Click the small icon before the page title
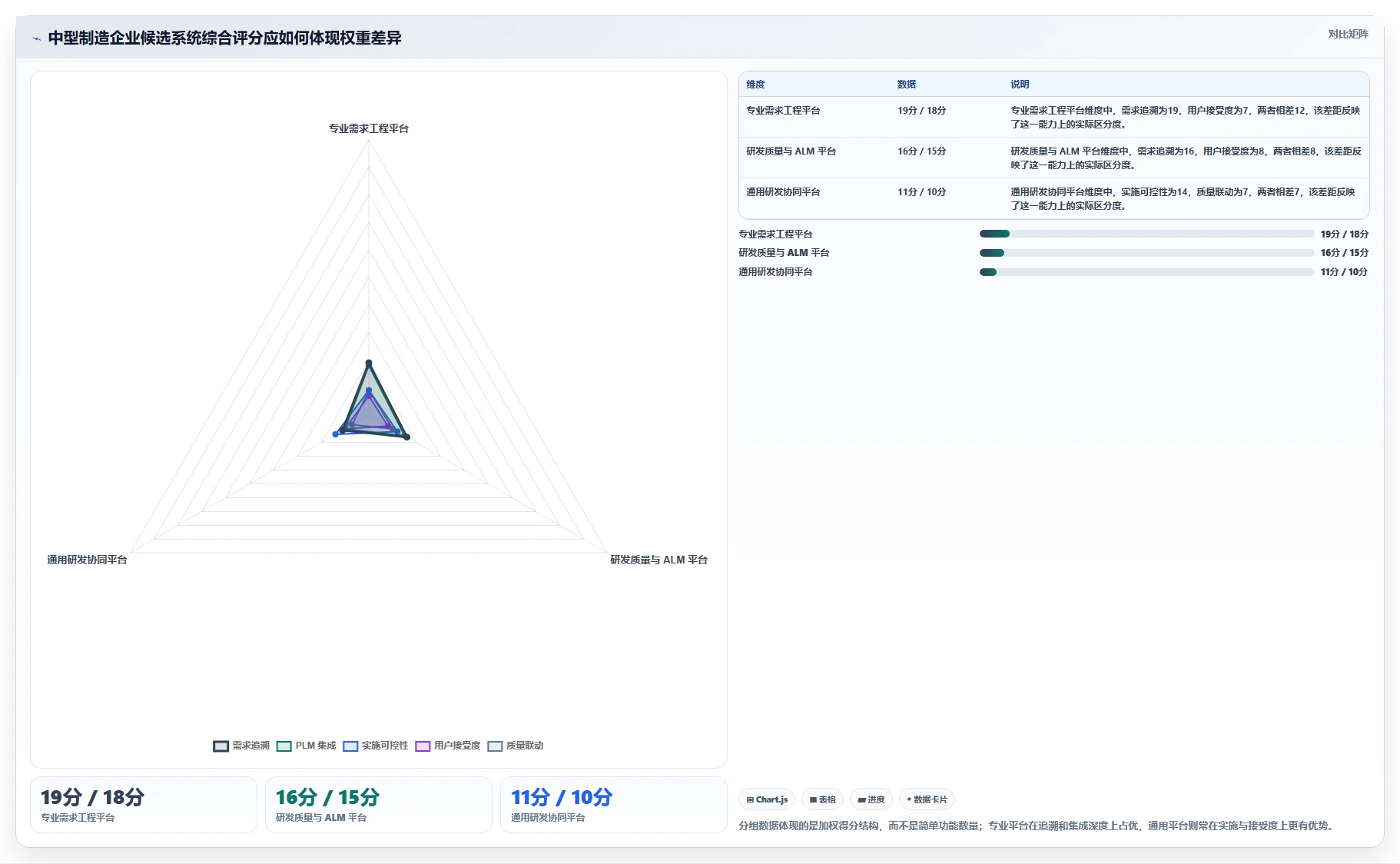 [36, 38]
